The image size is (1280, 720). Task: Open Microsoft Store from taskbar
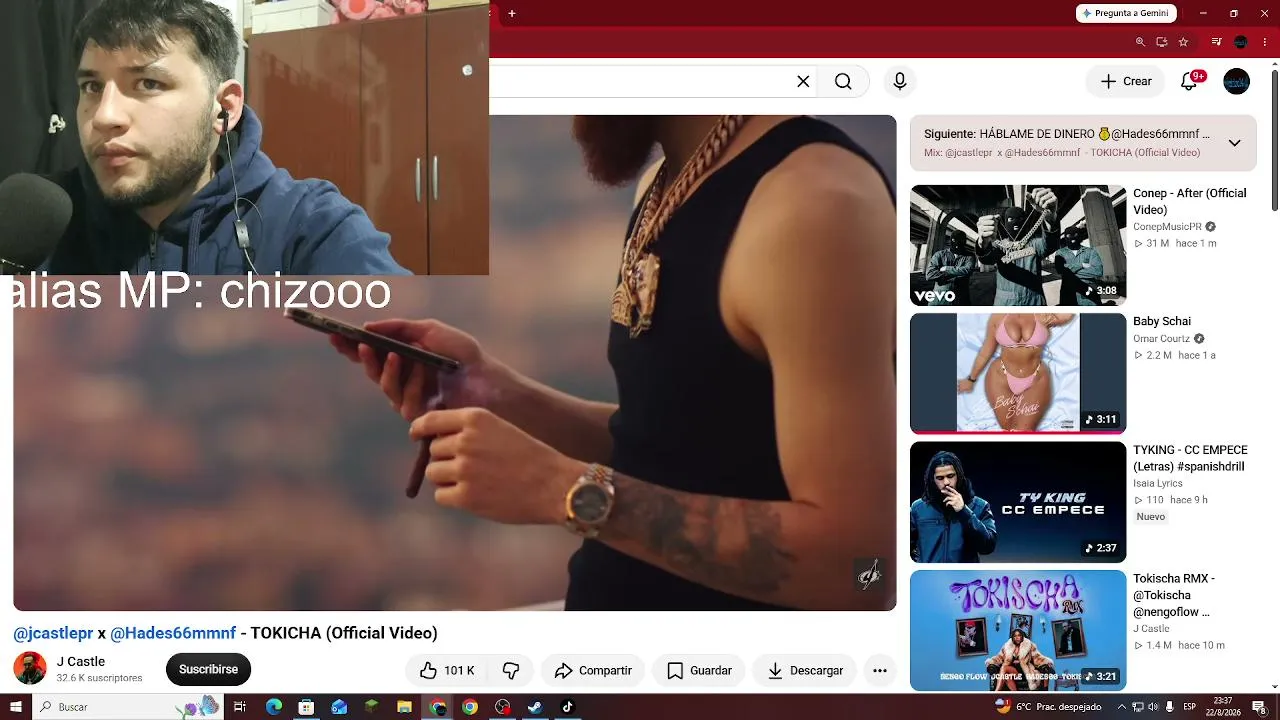click(x=307, y=707)
